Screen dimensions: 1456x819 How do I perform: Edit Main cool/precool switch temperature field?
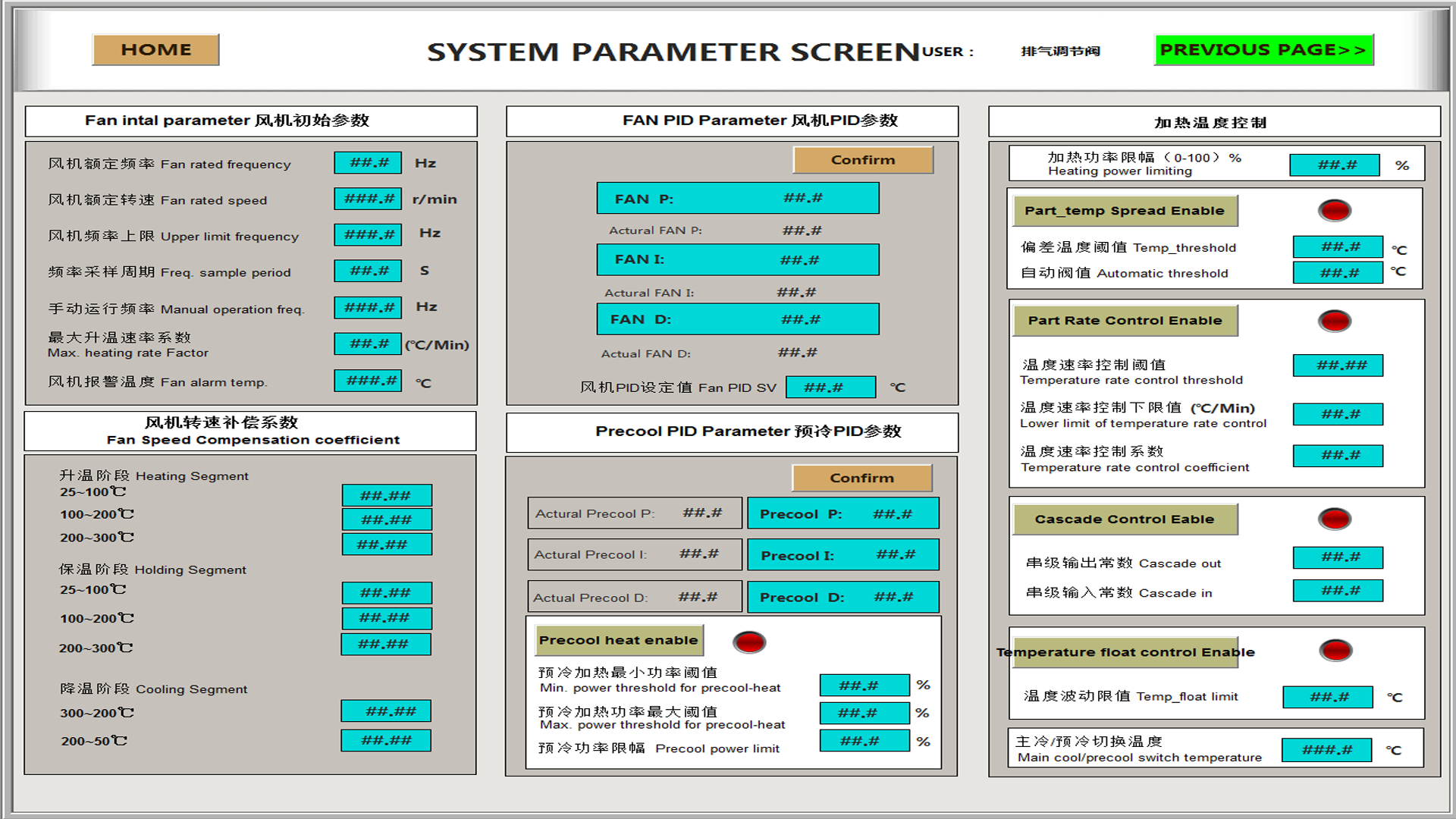coord(1326,750)
